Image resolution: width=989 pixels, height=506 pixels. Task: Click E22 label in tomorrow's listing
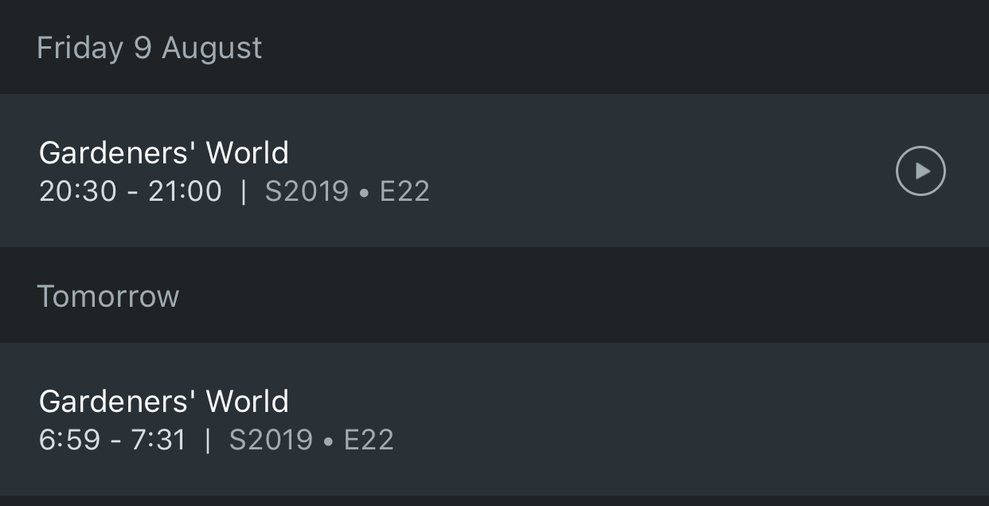(368, 440)
